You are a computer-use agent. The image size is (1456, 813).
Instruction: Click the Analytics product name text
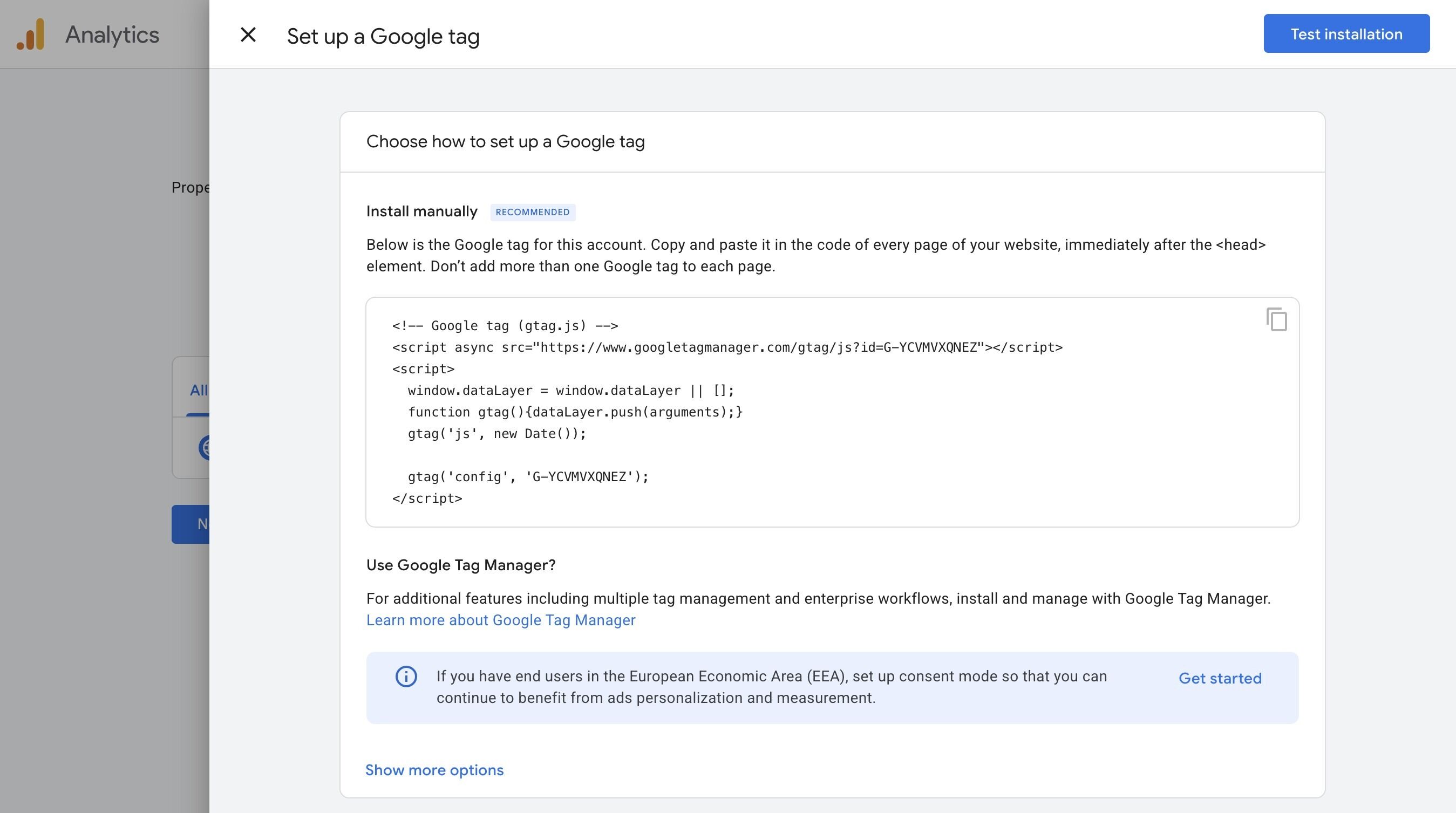[112, 35]
